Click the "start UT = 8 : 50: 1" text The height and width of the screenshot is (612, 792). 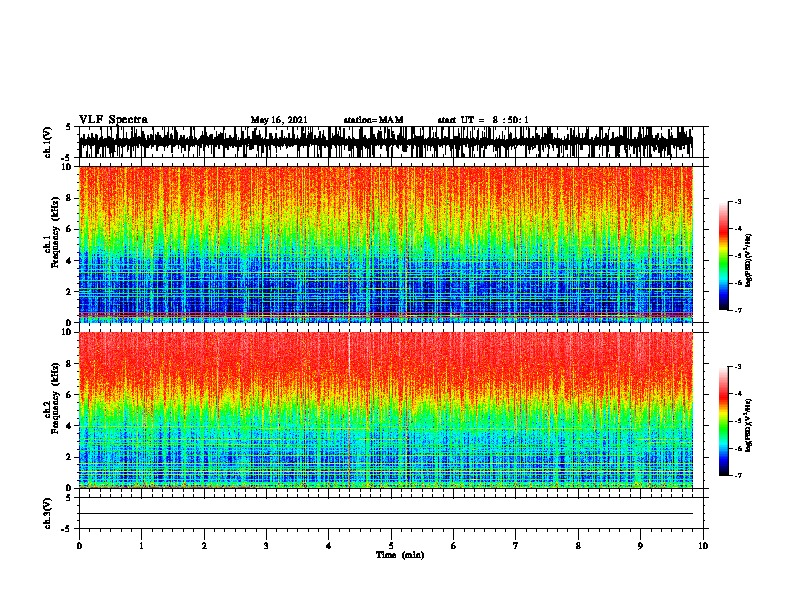(x=483, y=120)
